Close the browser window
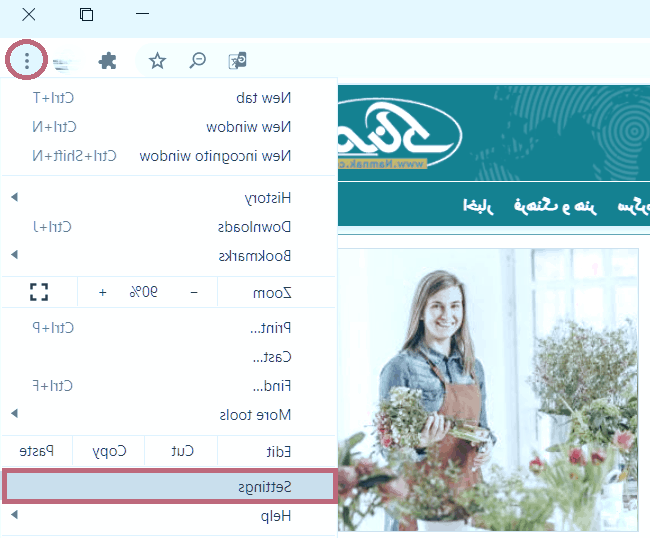 click(x=29, y=15)
